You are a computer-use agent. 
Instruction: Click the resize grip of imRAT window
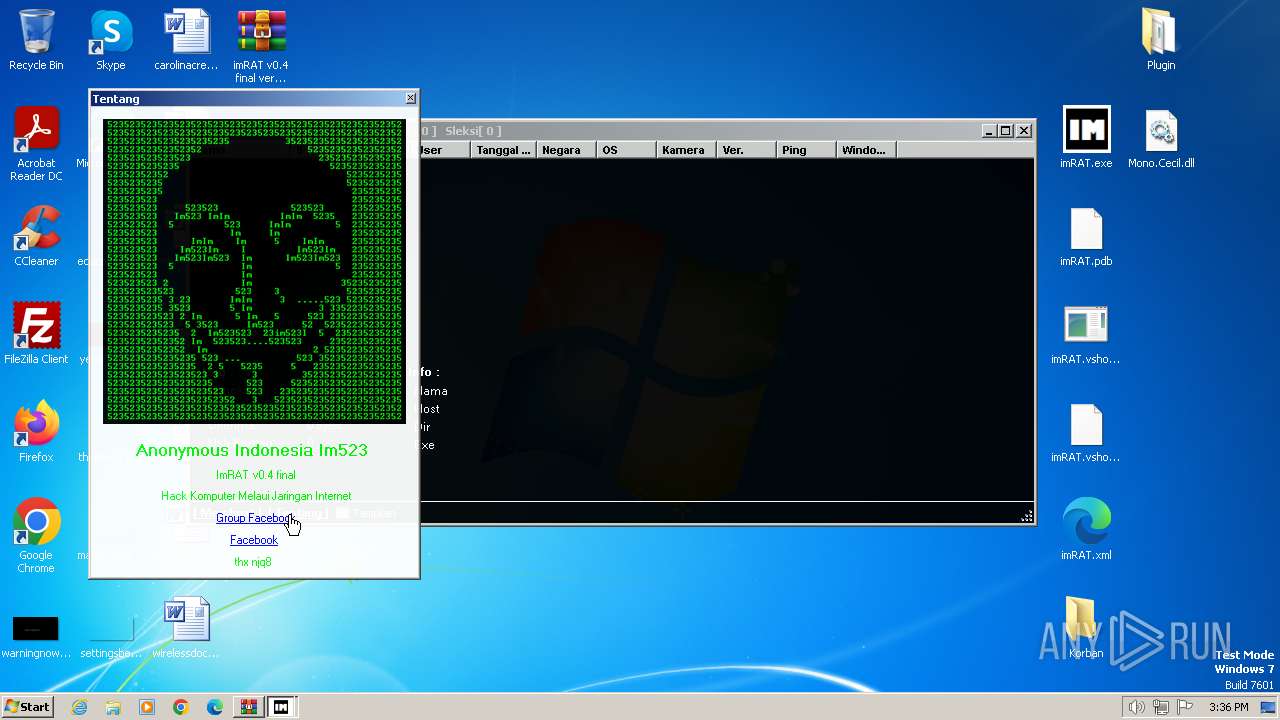tap(1026, 516)
